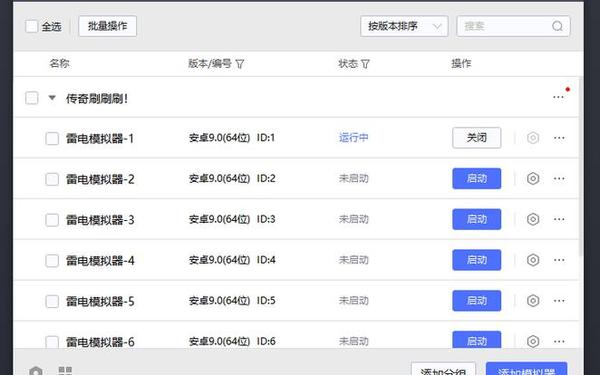Screen dimensions: 600x375
Task: Open settings for 雷电模拟器-1
Action: click(533, 138)
